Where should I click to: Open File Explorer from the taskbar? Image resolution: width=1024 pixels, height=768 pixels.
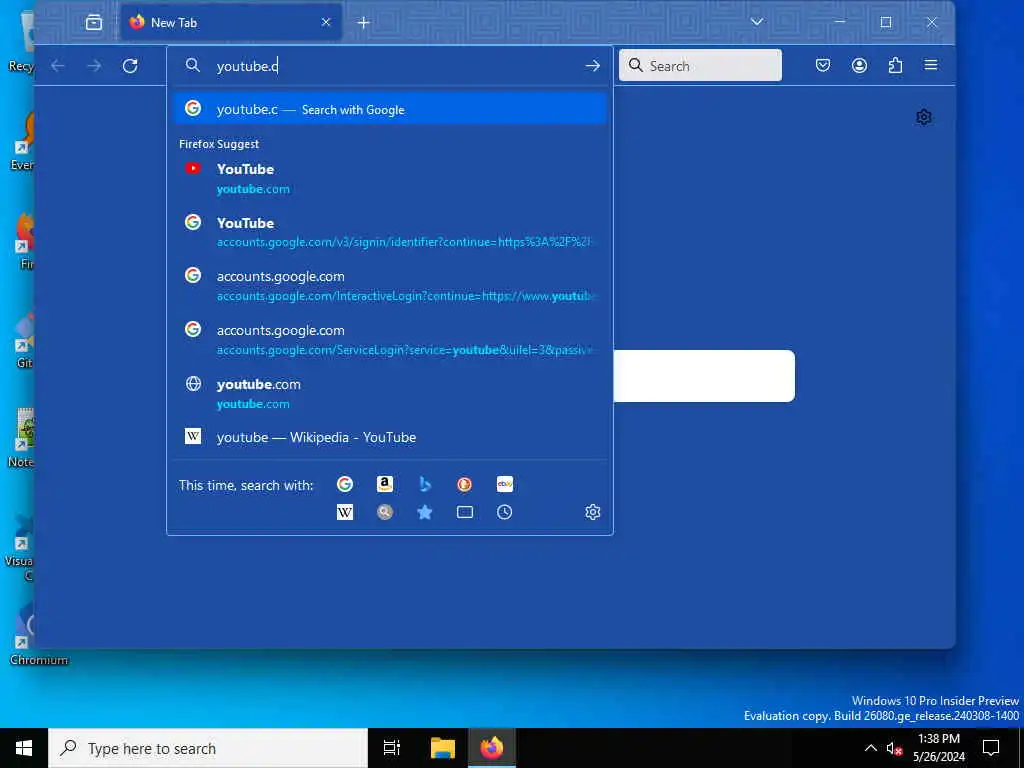[442, 748]
